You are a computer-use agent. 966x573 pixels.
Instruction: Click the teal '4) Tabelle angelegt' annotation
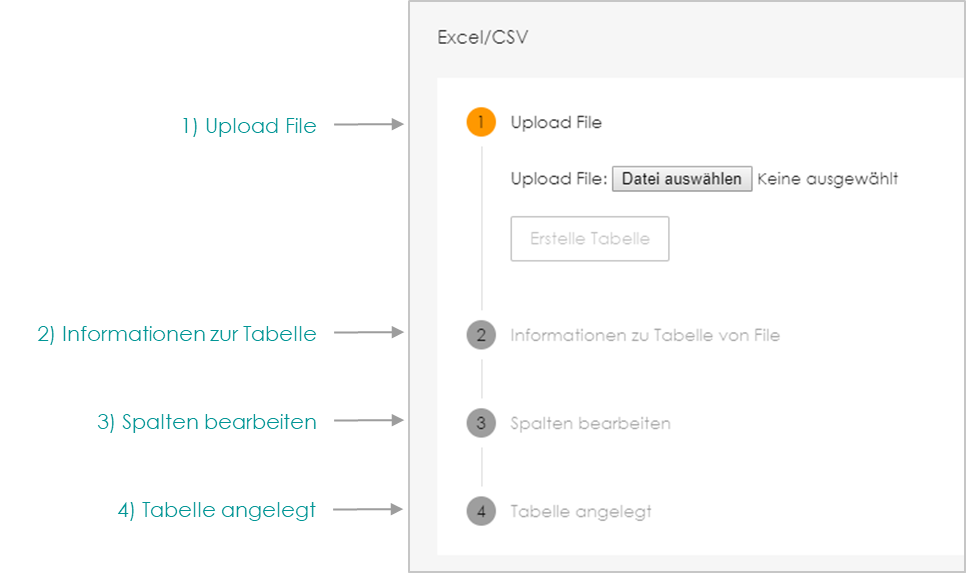[217, 510]
